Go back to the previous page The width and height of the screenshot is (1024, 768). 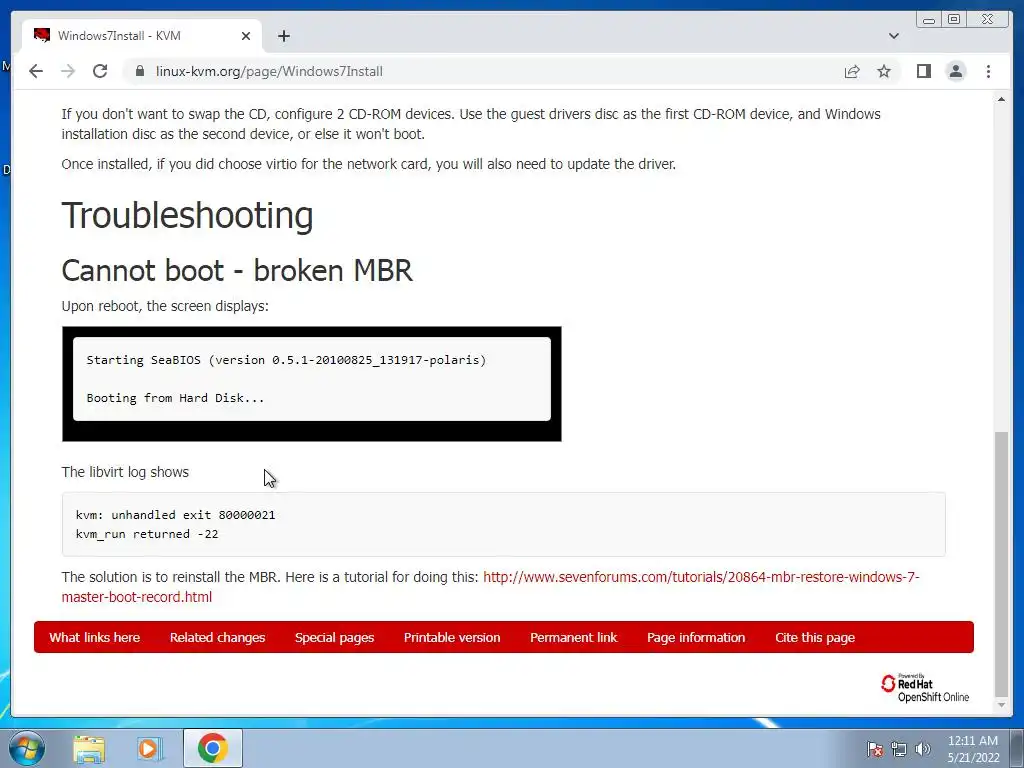click(x=36, y=71)
